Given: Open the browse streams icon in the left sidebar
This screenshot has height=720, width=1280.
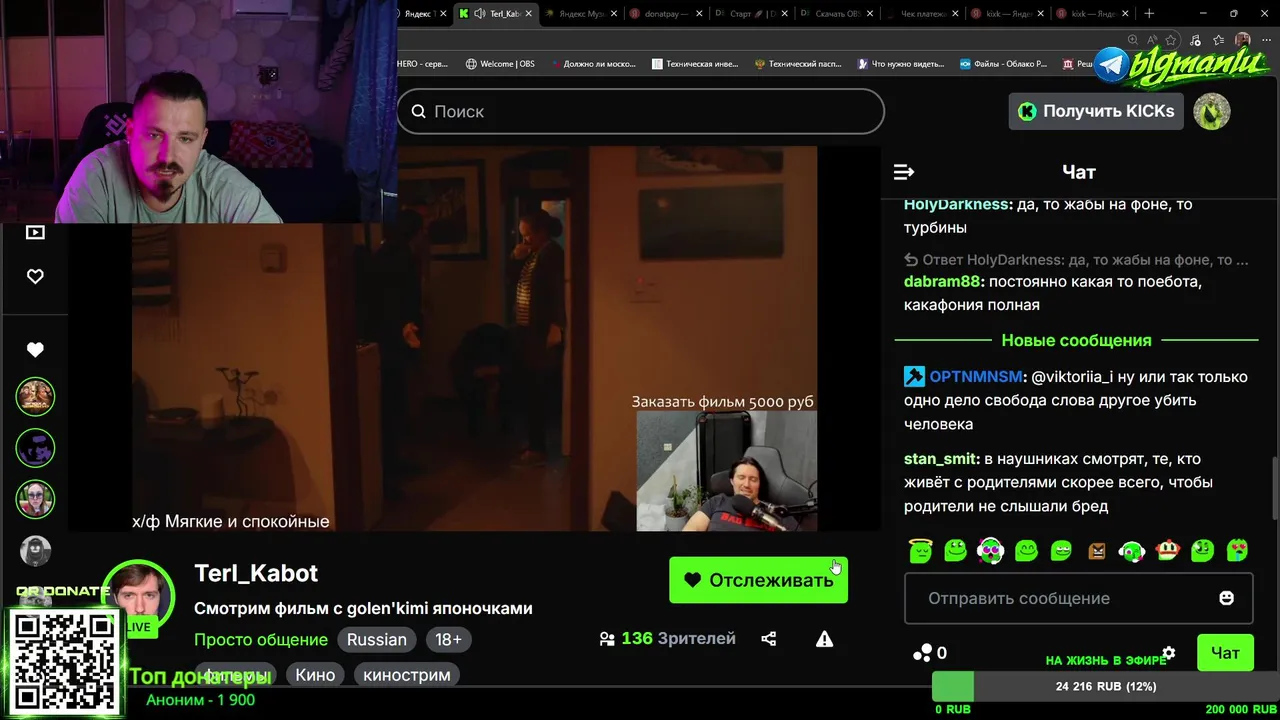Looking at the screenshot, I should tap(35, 232).
